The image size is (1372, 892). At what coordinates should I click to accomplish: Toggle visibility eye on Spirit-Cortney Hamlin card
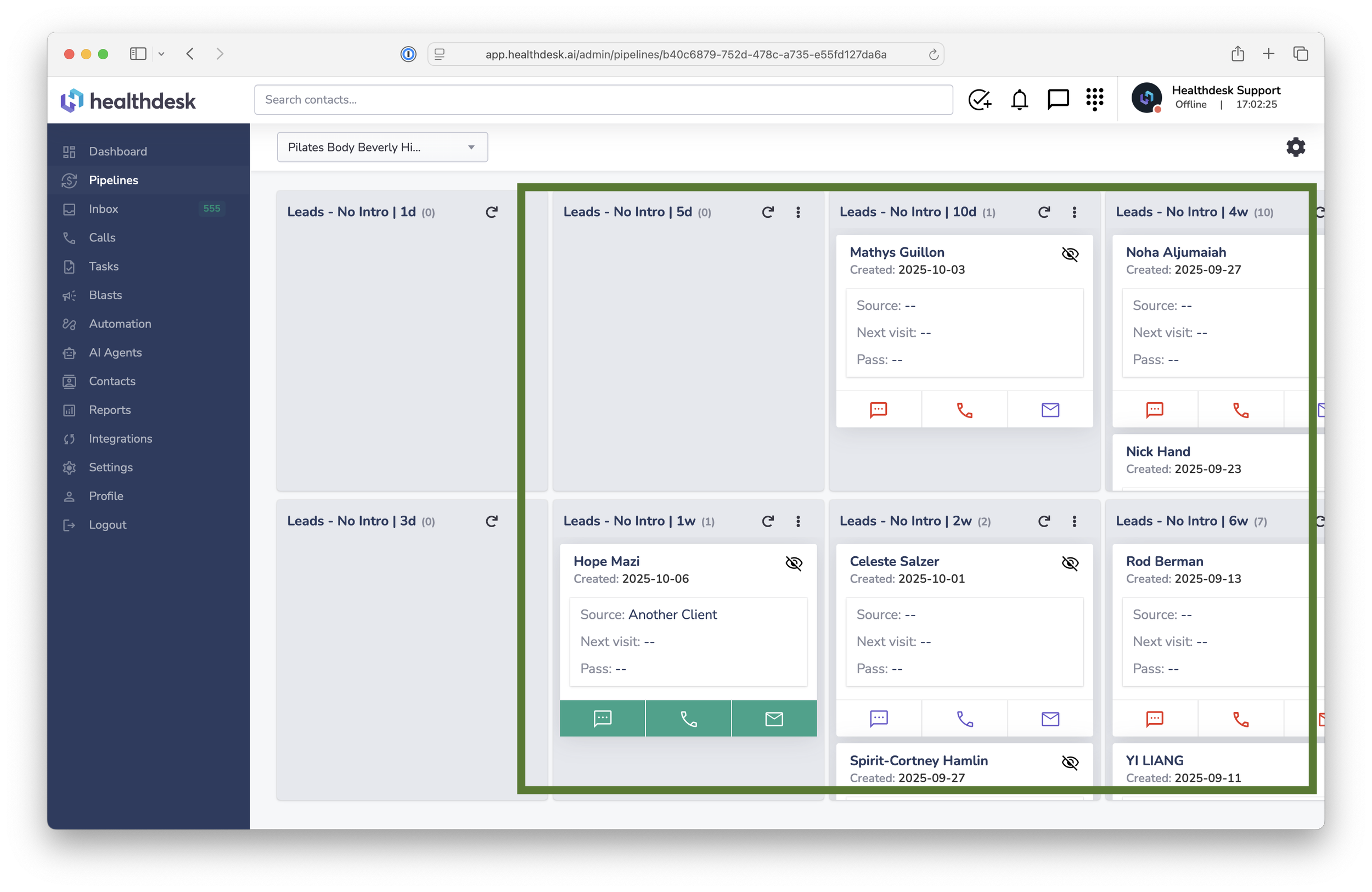(1070, 763)
